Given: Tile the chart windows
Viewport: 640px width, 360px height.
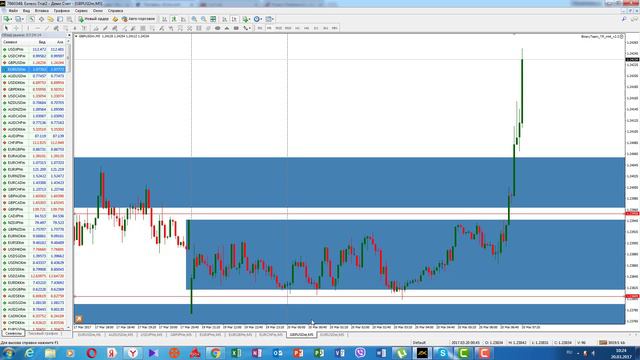Looking at the screenshot, I should 213,19.
